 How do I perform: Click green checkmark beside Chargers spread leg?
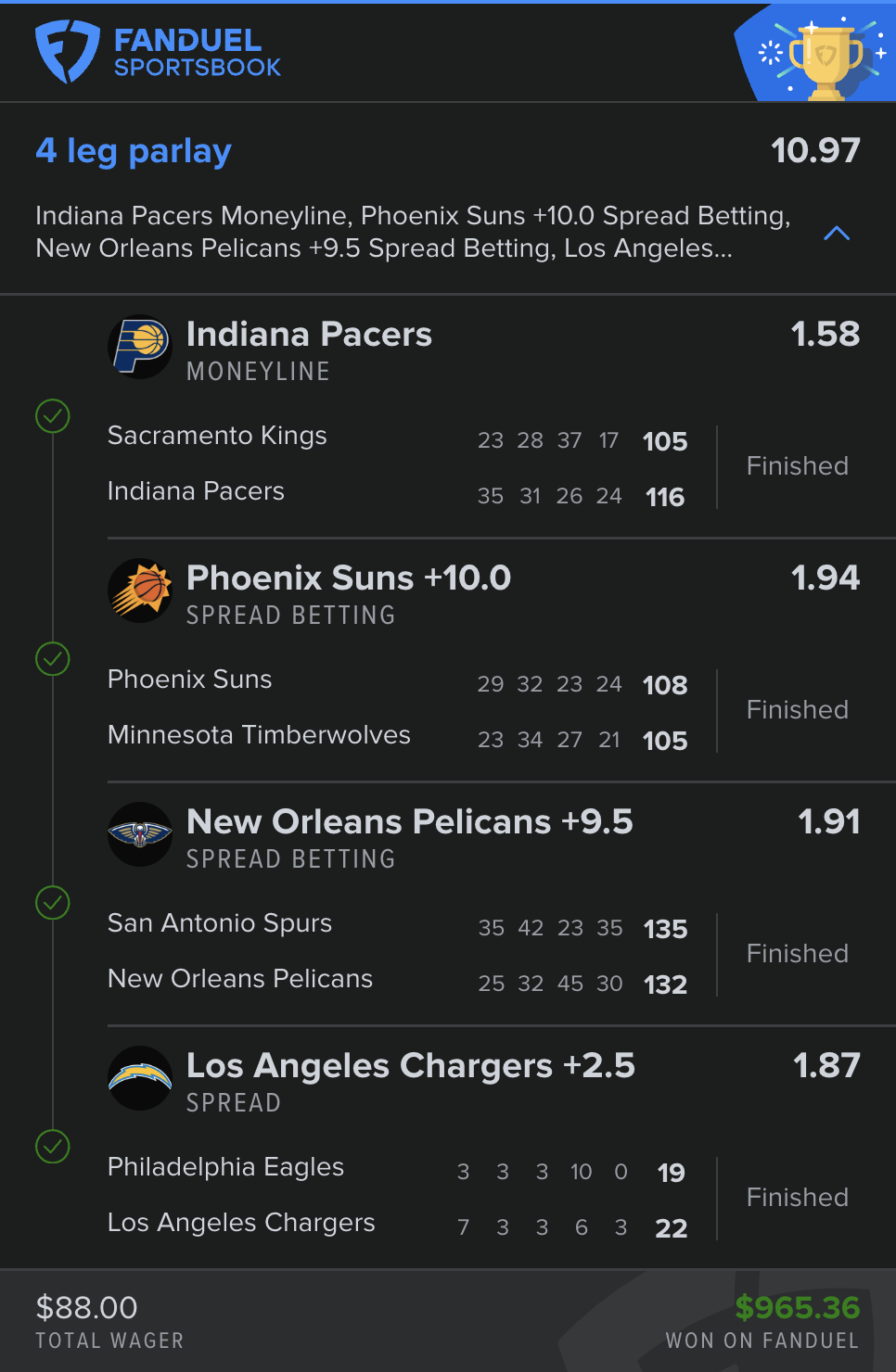(x=53, y=1147)
